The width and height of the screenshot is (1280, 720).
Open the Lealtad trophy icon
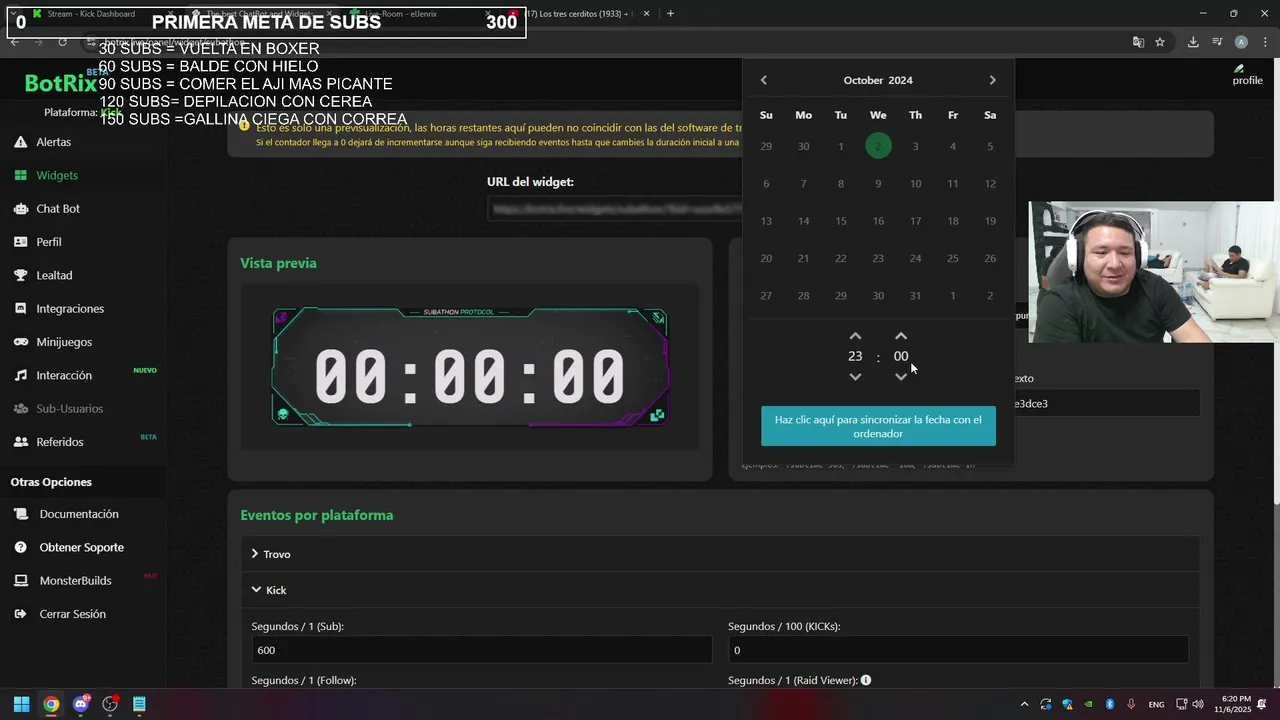[20, 275]
